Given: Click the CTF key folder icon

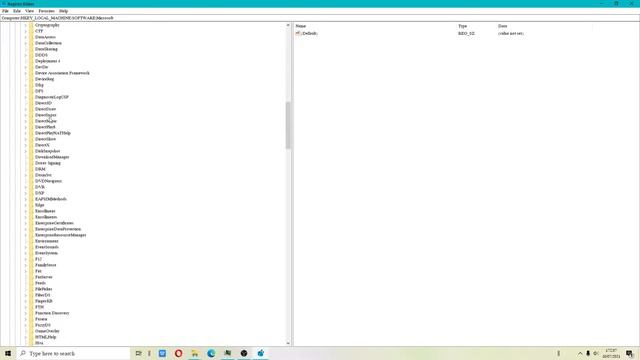Looking at the screenshot, I should click(x=31, y=31).
